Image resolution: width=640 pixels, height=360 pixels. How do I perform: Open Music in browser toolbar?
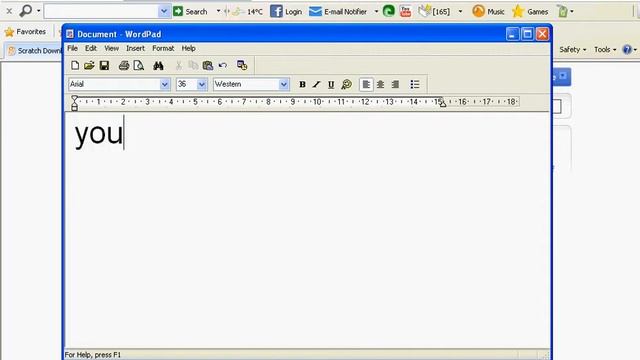tap(488, 11)
